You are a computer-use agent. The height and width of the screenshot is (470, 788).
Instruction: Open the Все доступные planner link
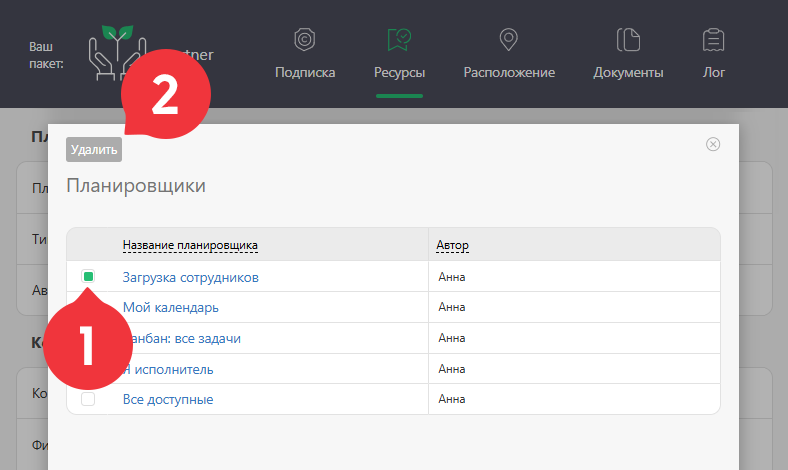(168, 400)
